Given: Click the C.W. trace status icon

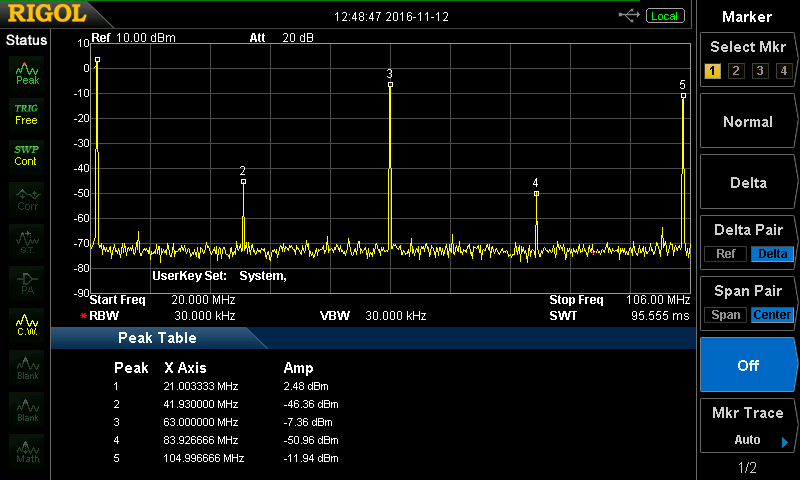Looking at the screenshot, I should 26,322.
